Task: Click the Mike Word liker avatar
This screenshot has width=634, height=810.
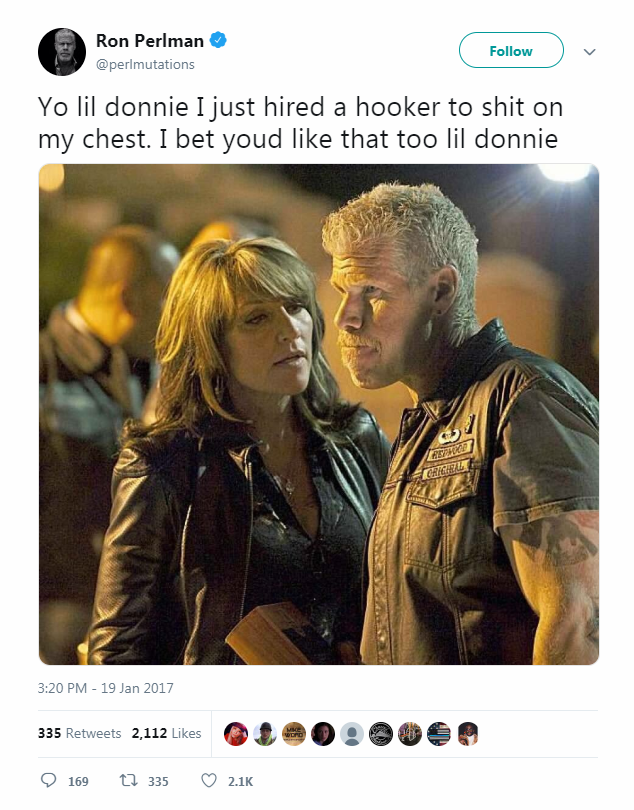Action: click(293, 734)
